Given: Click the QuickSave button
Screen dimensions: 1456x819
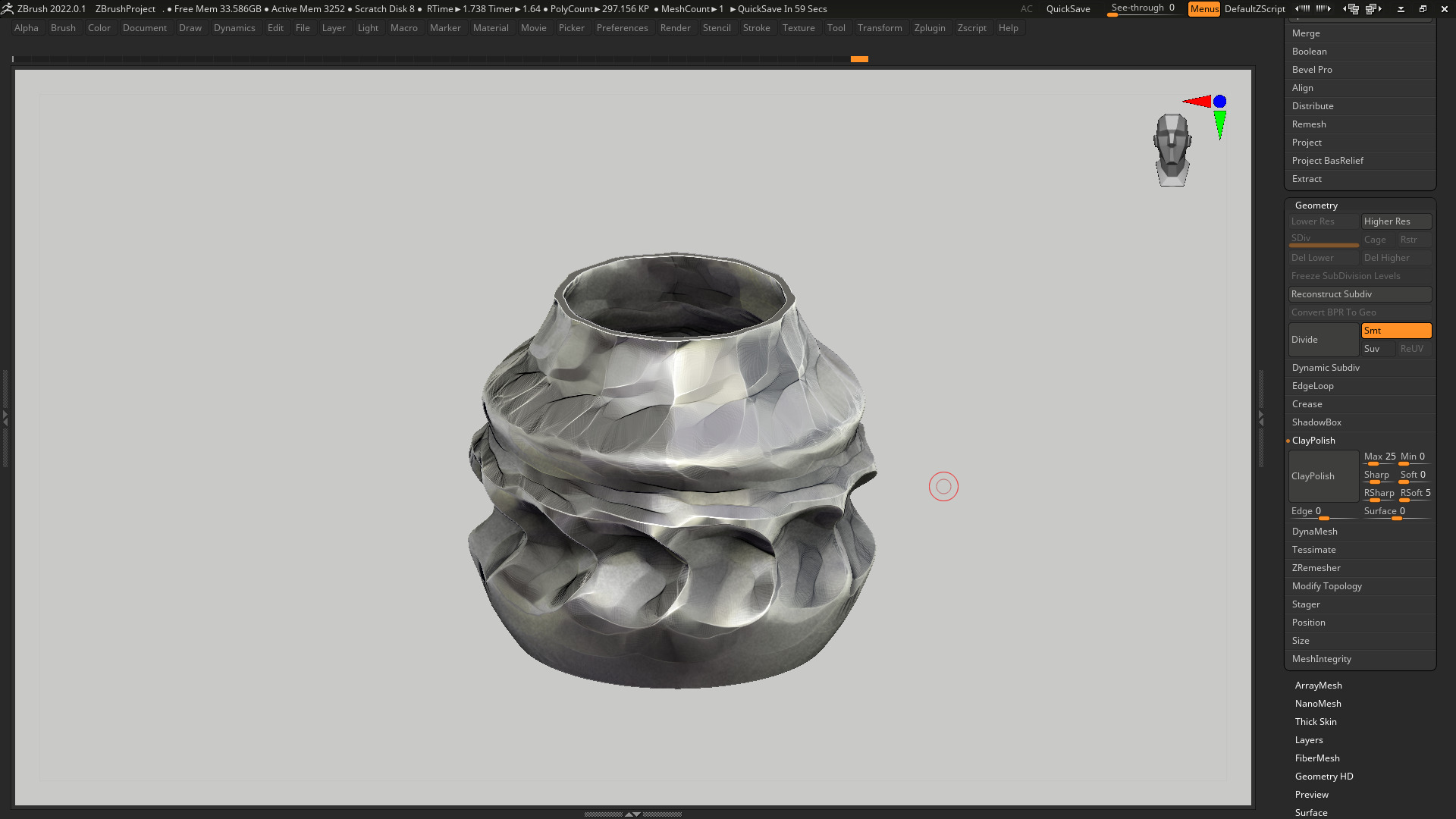Looking at the screenshot, I should coord(1068,9).
